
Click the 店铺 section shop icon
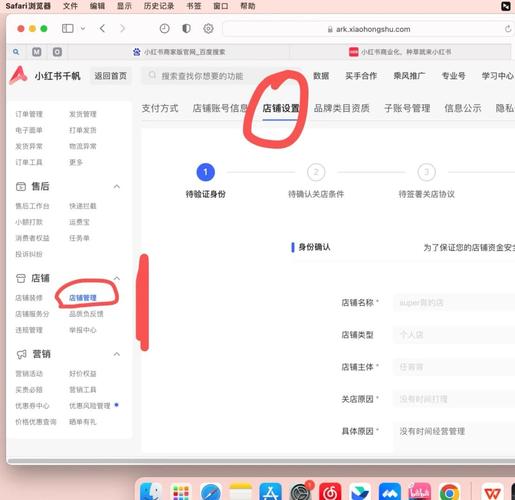point(21,278)
